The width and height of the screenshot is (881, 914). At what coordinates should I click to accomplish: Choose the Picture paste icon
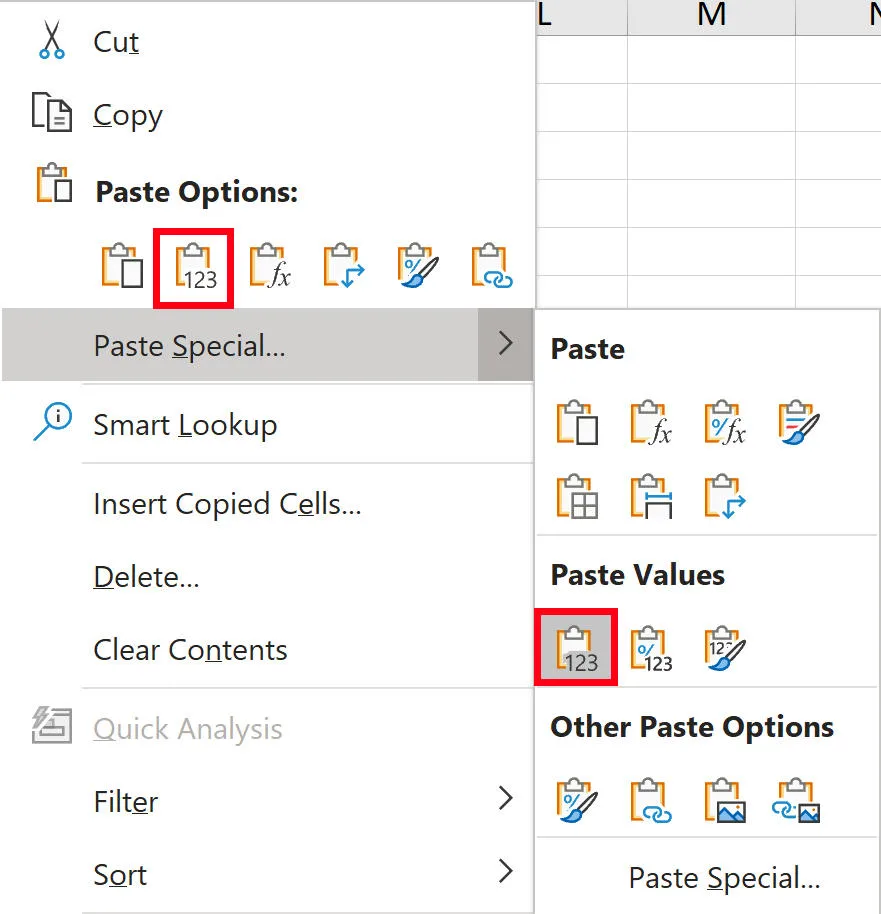point(725,800)
